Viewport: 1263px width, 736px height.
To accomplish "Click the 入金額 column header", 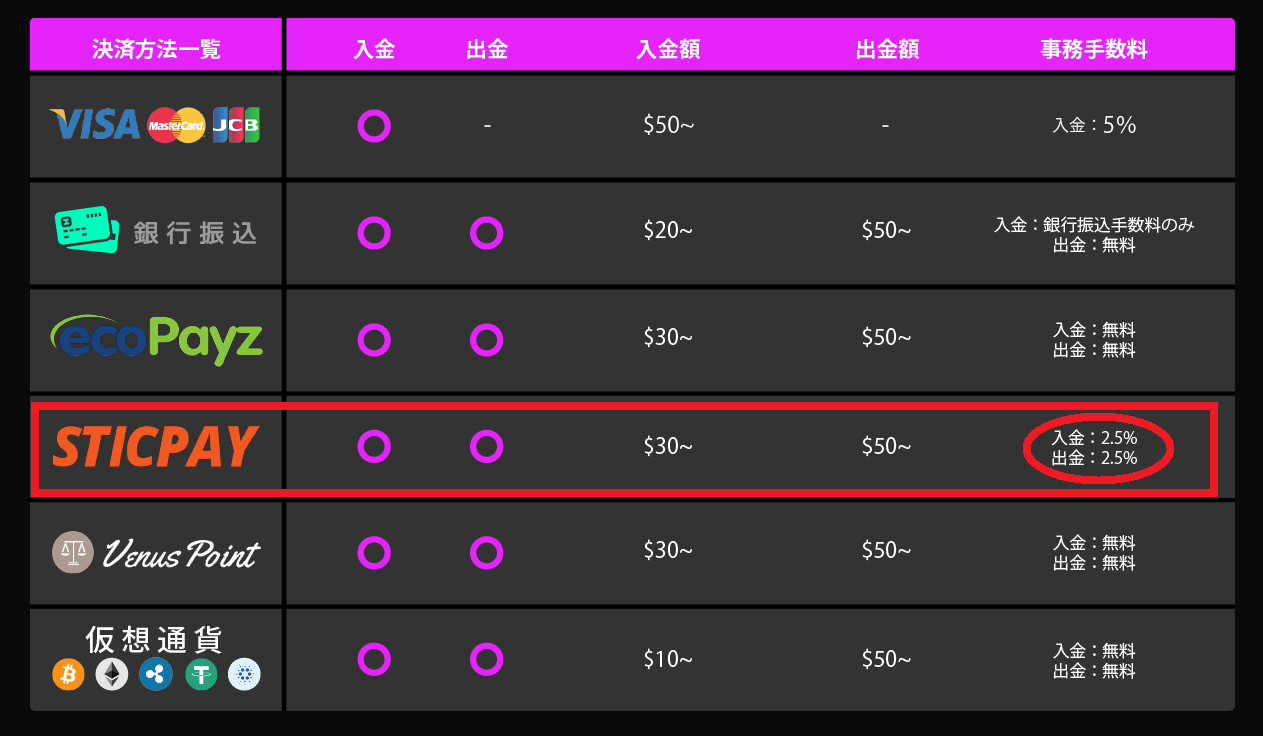I will coord(668,49).
